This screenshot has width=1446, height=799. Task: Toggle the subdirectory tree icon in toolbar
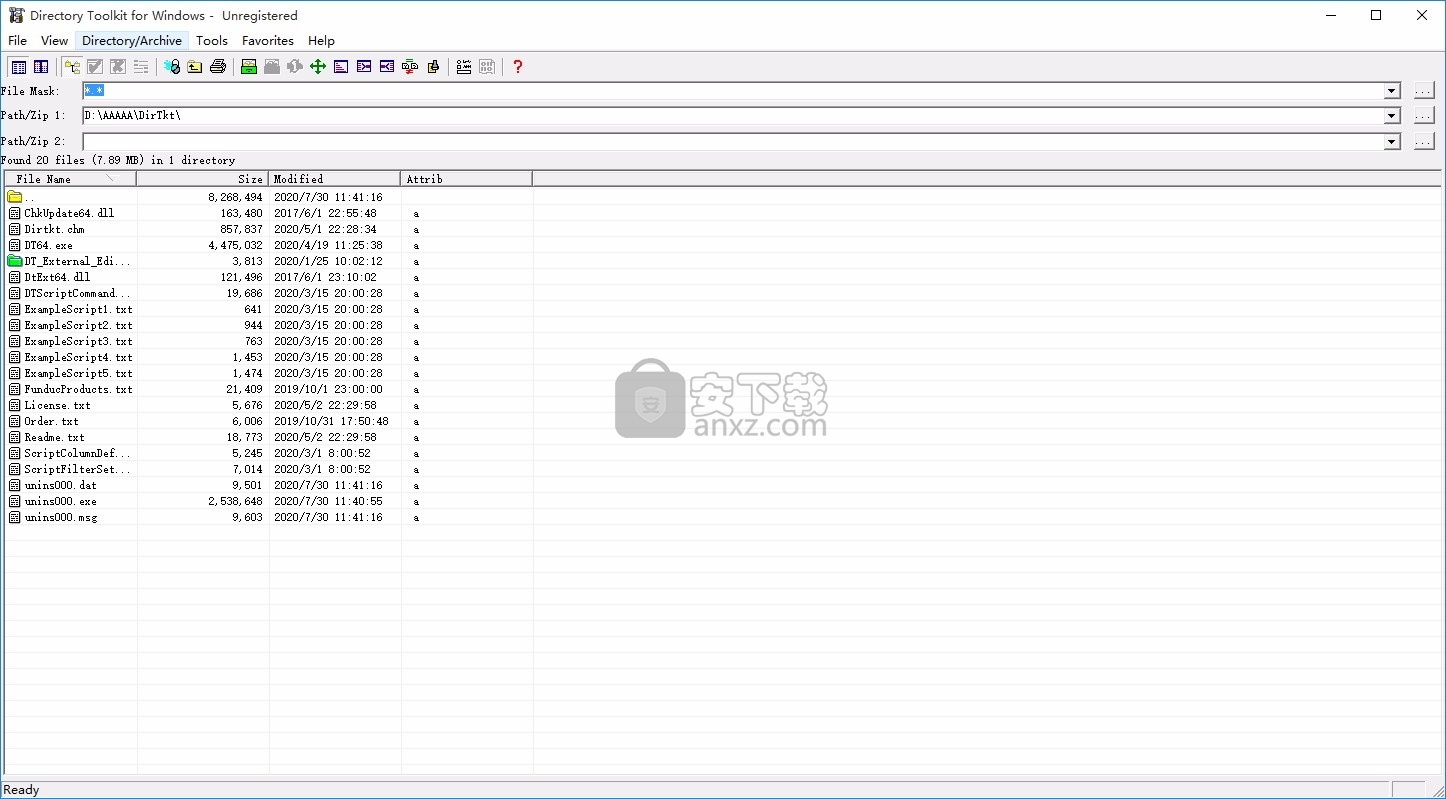coord(72,67)
